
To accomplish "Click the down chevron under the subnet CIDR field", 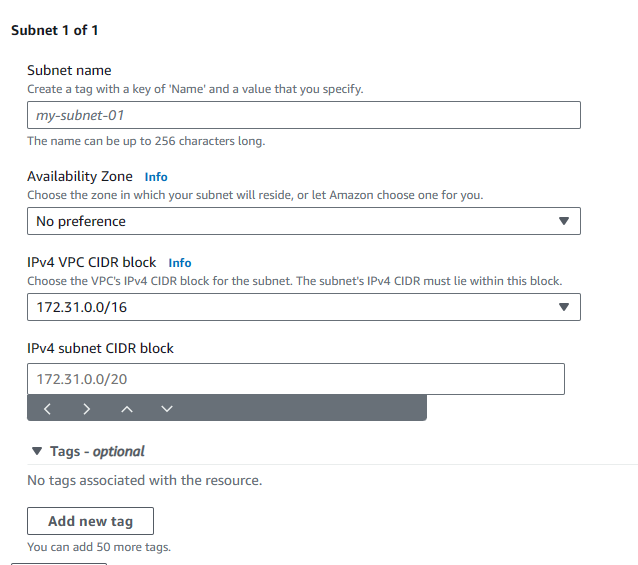I will tap(167, 408).
